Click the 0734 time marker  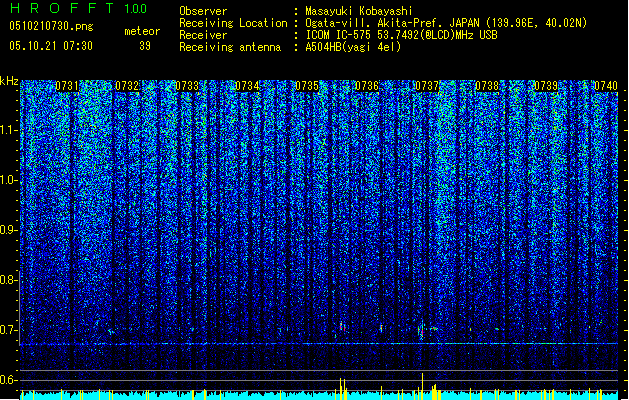247,86
